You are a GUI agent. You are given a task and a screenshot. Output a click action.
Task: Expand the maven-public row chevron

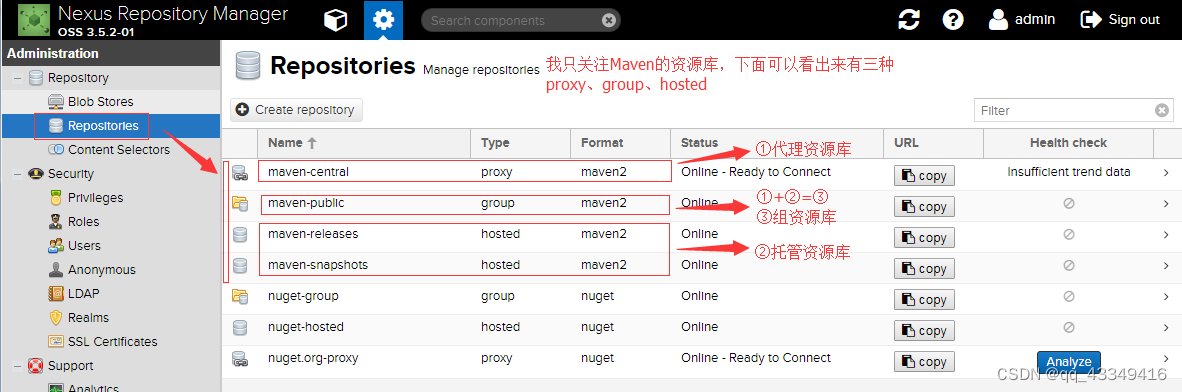pyautogui.click(x=1166, y=204)
